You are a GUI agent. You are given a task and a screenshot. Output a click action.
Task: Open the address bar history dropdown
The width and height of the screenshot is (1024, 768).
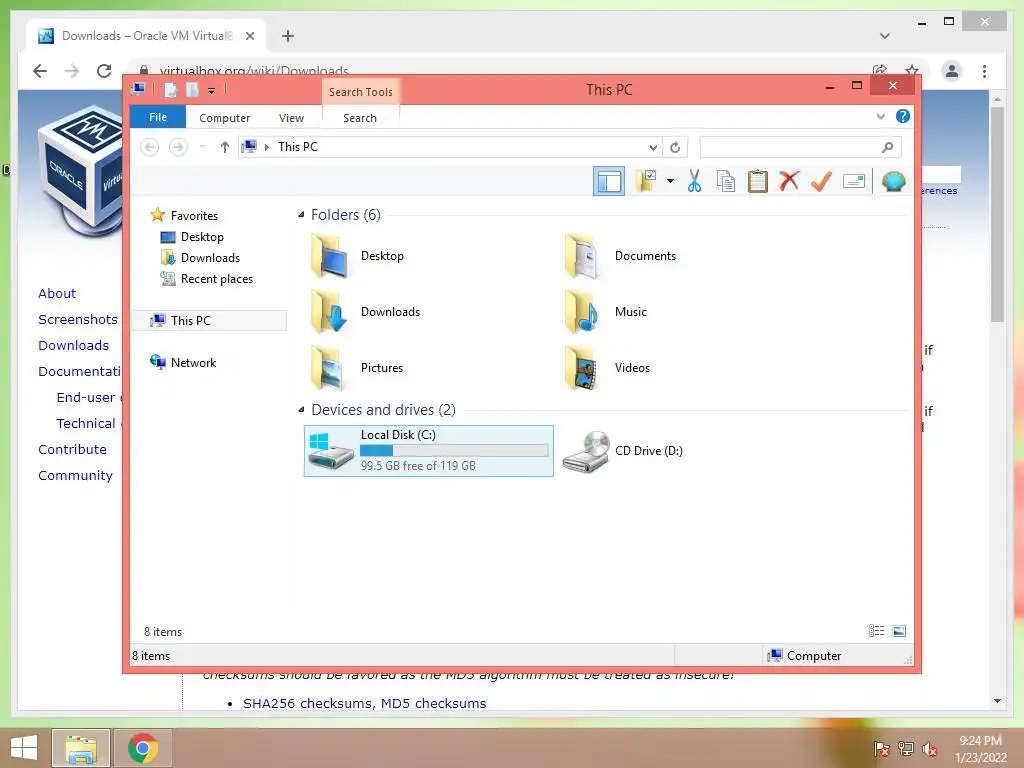[x=653, y=148]
